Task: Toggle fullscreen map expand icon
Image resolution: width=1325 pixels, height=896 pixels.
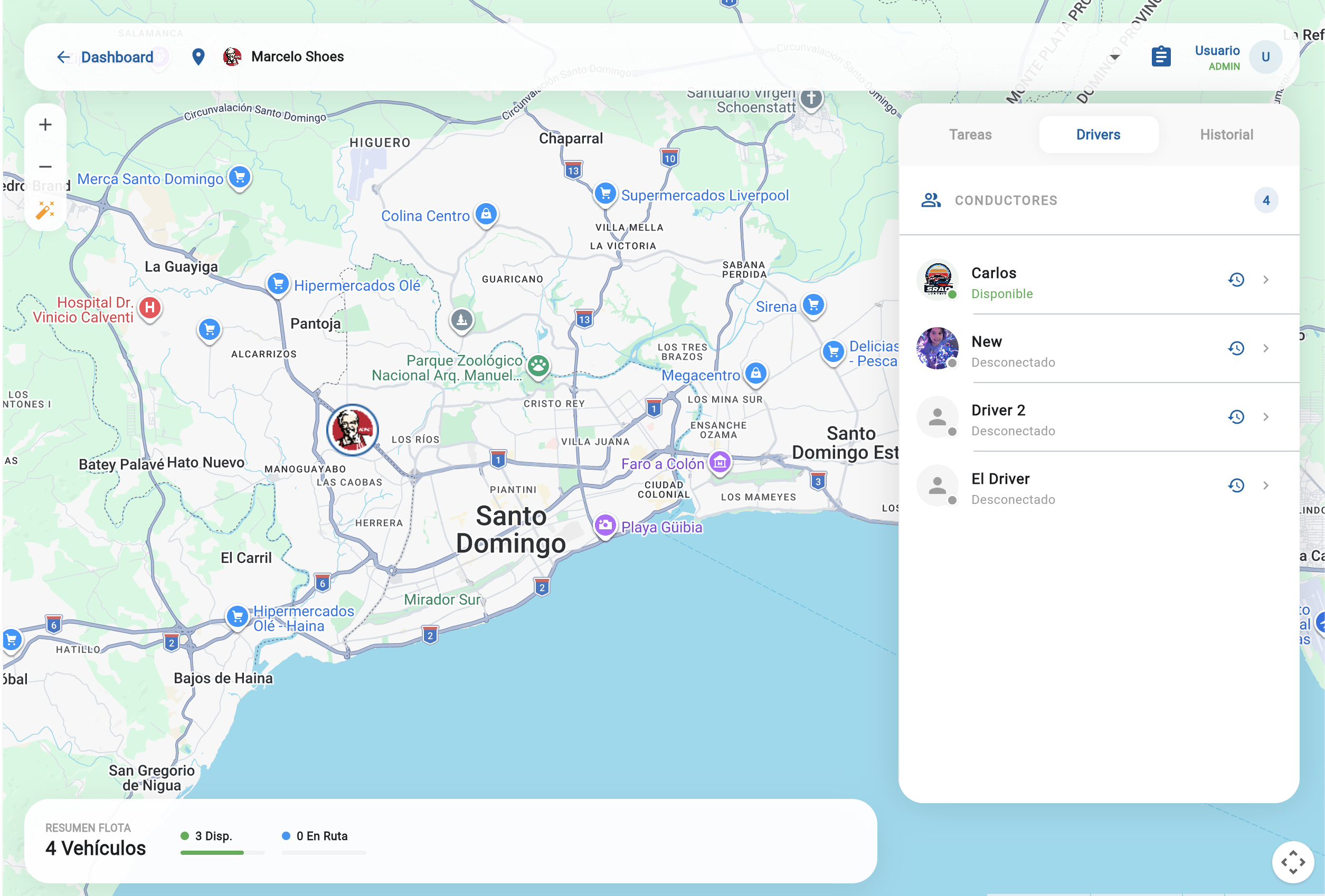Action: coord(1293,862)
